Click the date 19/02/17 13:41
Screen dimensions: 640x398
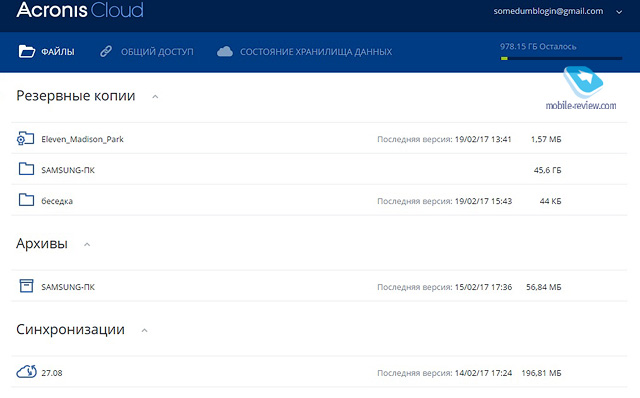coord(483,139)
